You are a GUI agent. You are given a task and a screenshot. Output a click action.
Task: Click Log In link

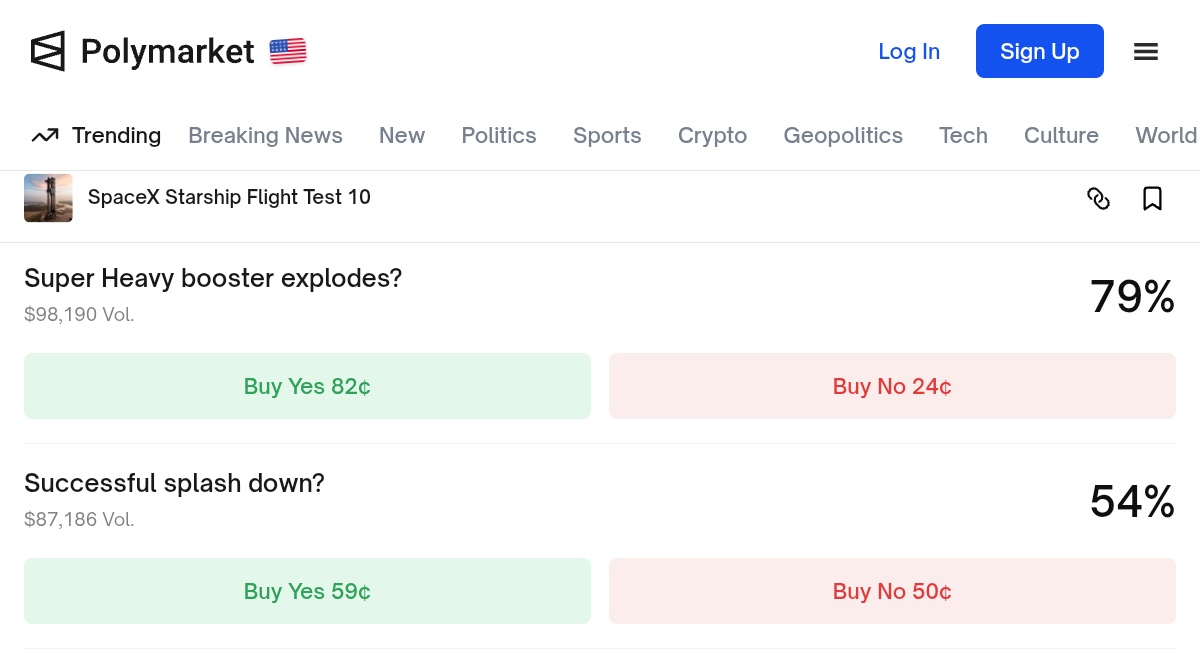[x=908, y=52]
